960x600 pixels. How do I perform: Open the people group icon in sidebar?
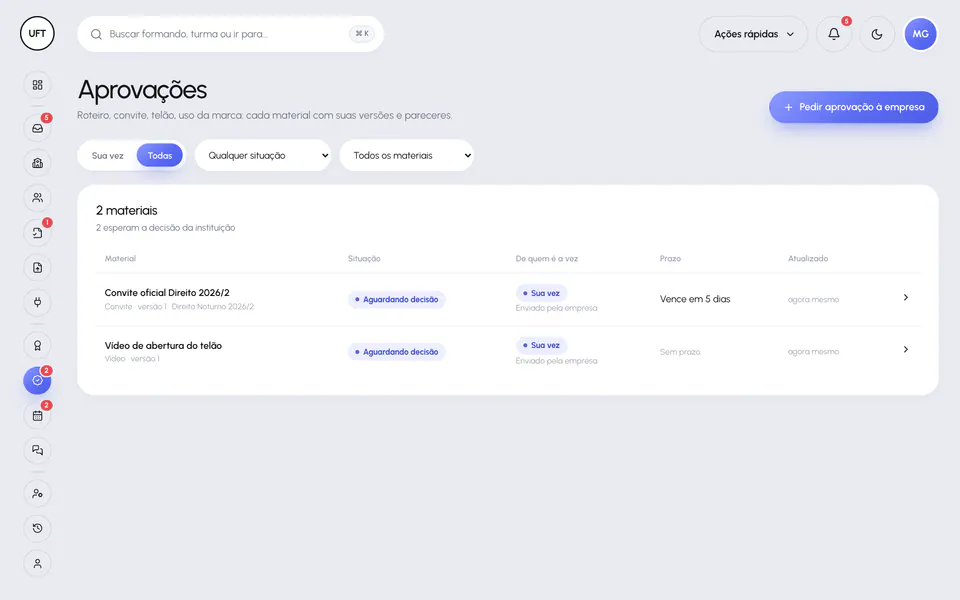click(37, 198)
